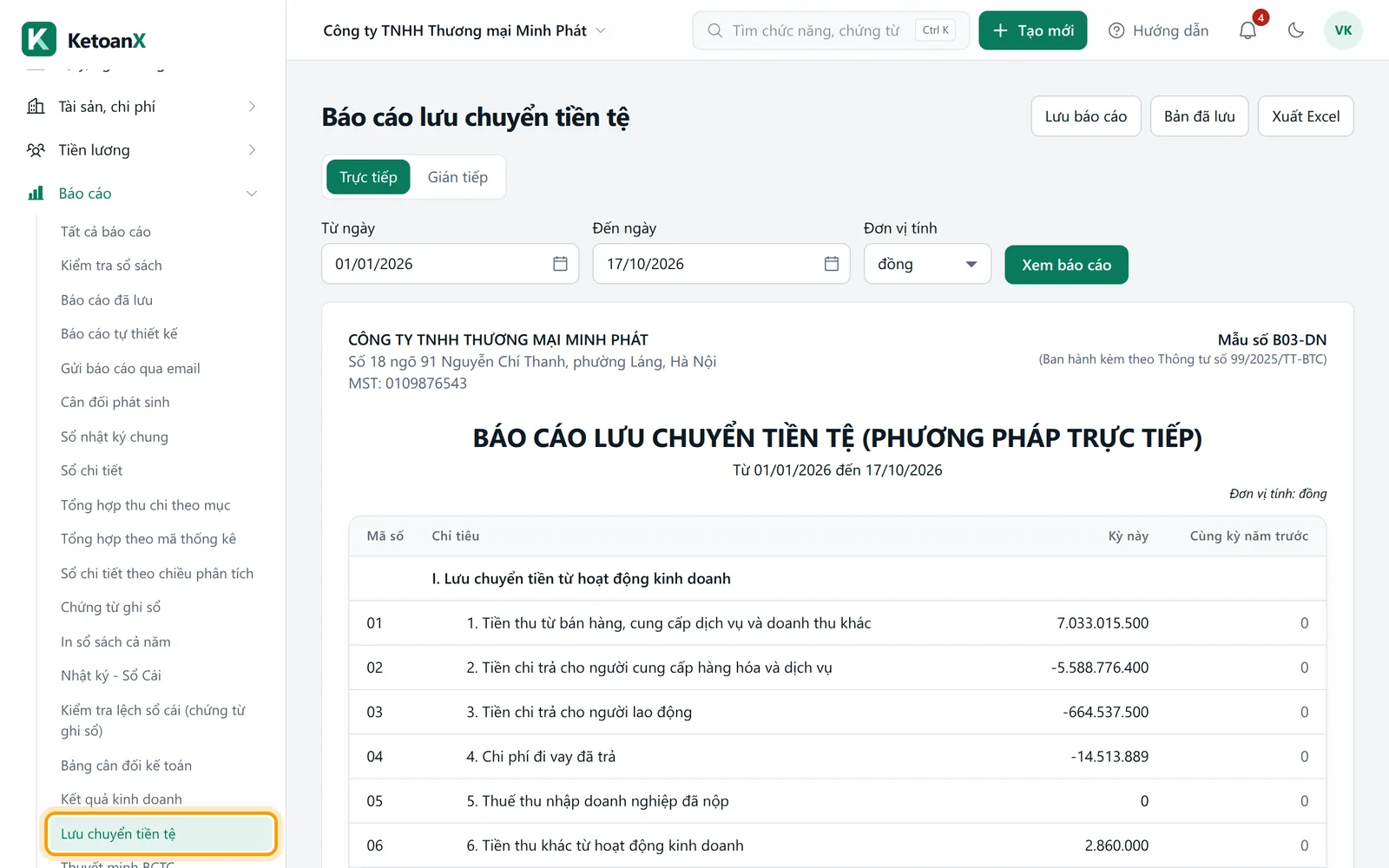Click the Bản đã lưu button
Image resolution: width=1389 pixels, height=868 pixels.
1200,116
